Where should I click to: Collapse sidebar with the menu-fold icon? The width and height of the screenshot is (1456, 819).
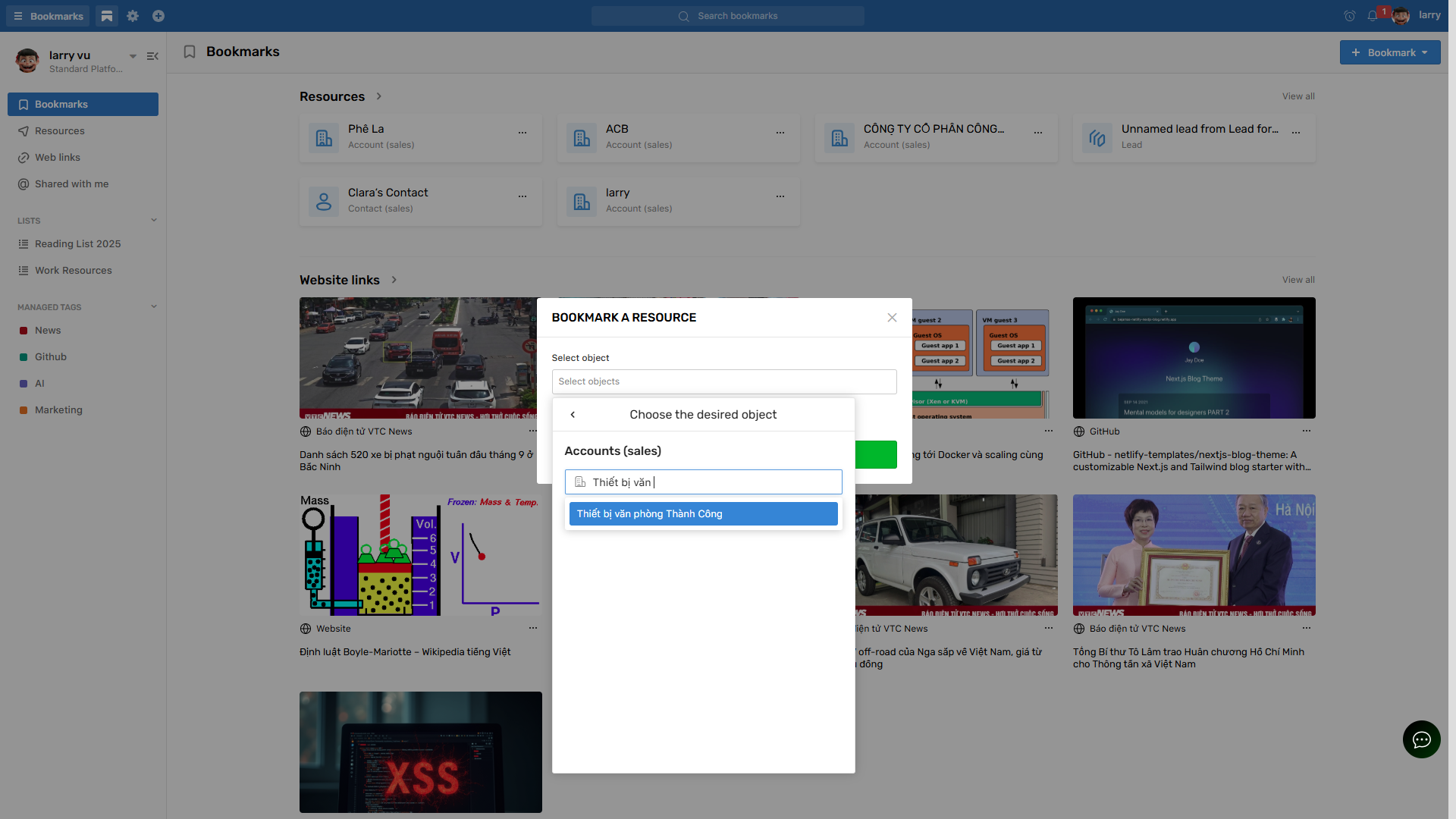[152, 56]
